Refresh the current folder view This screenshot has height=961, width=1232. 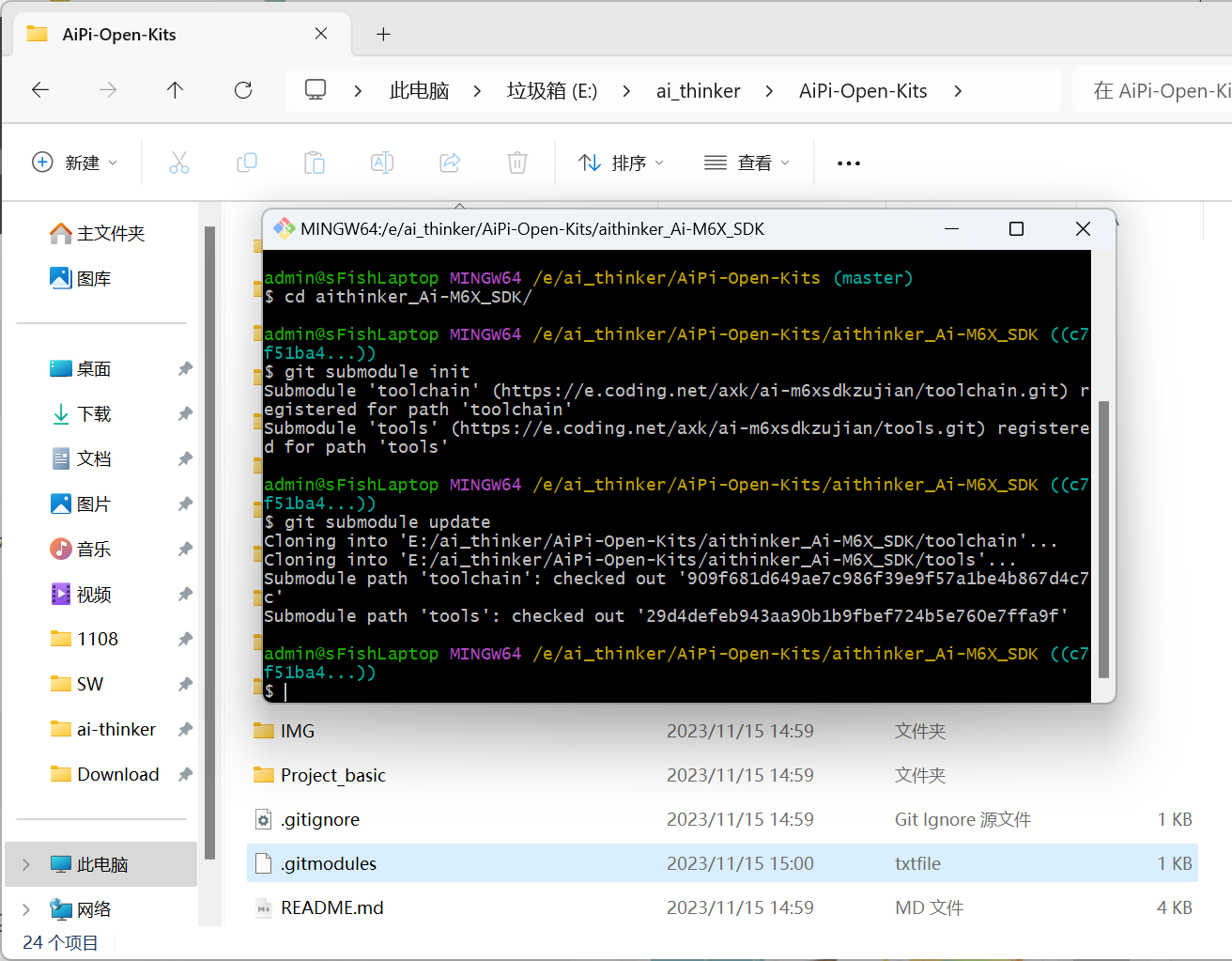pos(243,90)
